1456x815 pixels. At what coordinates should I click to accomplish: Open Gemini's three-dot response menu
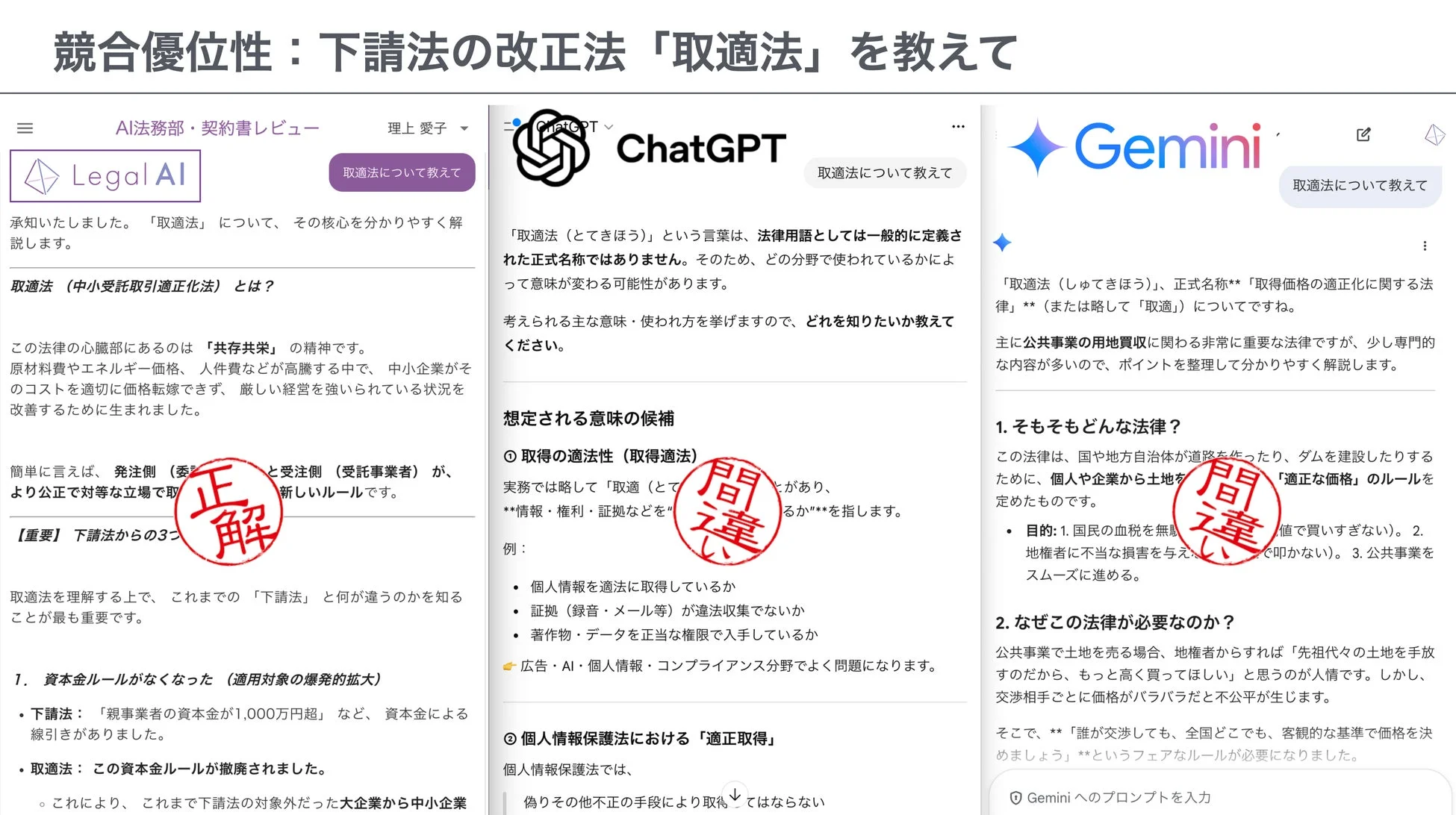coord(1425,245)
